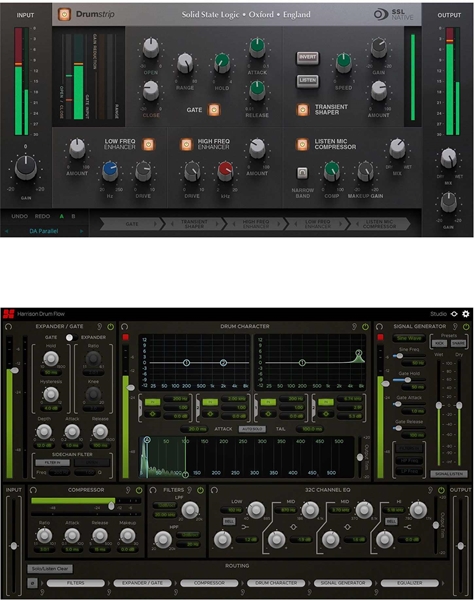
Task: Select the next preset arrow beside DA Parallel
Action: pyautogui.click(x=81, y=231)
